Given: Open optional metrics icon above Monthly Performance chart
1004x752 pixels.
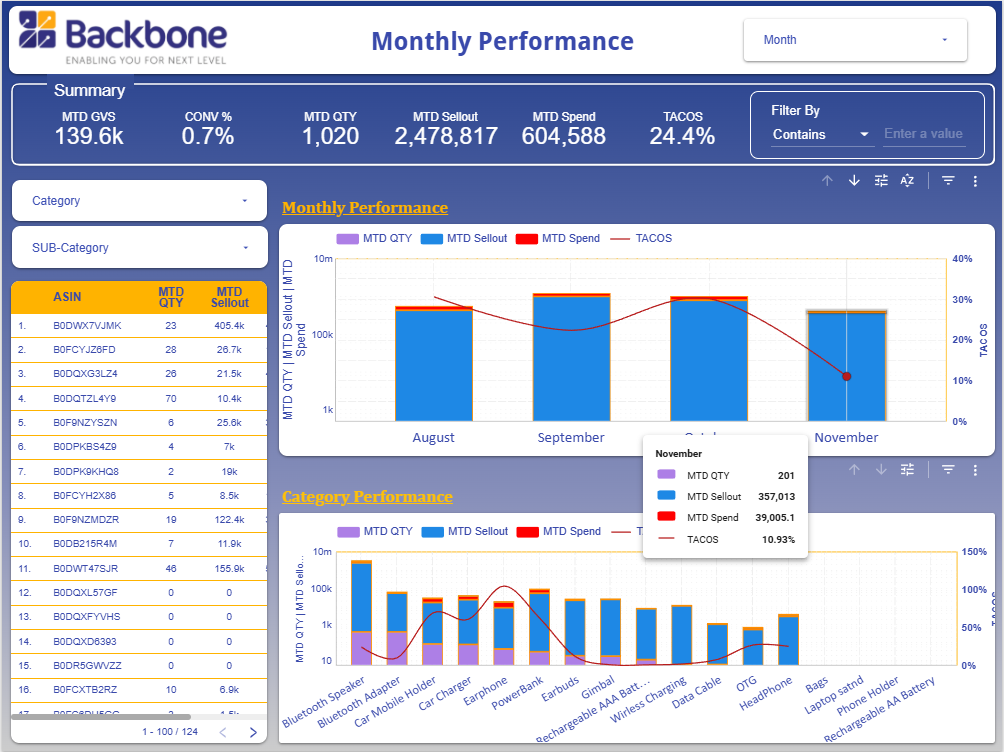Looking at the screenshot, I should pyautogui.click(x=881, y=181).
